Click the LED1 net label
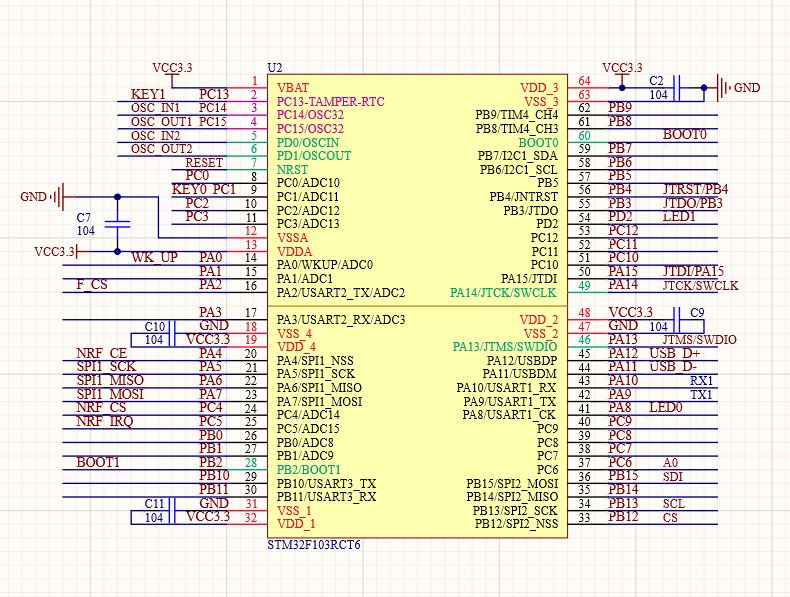 [679, 217]
